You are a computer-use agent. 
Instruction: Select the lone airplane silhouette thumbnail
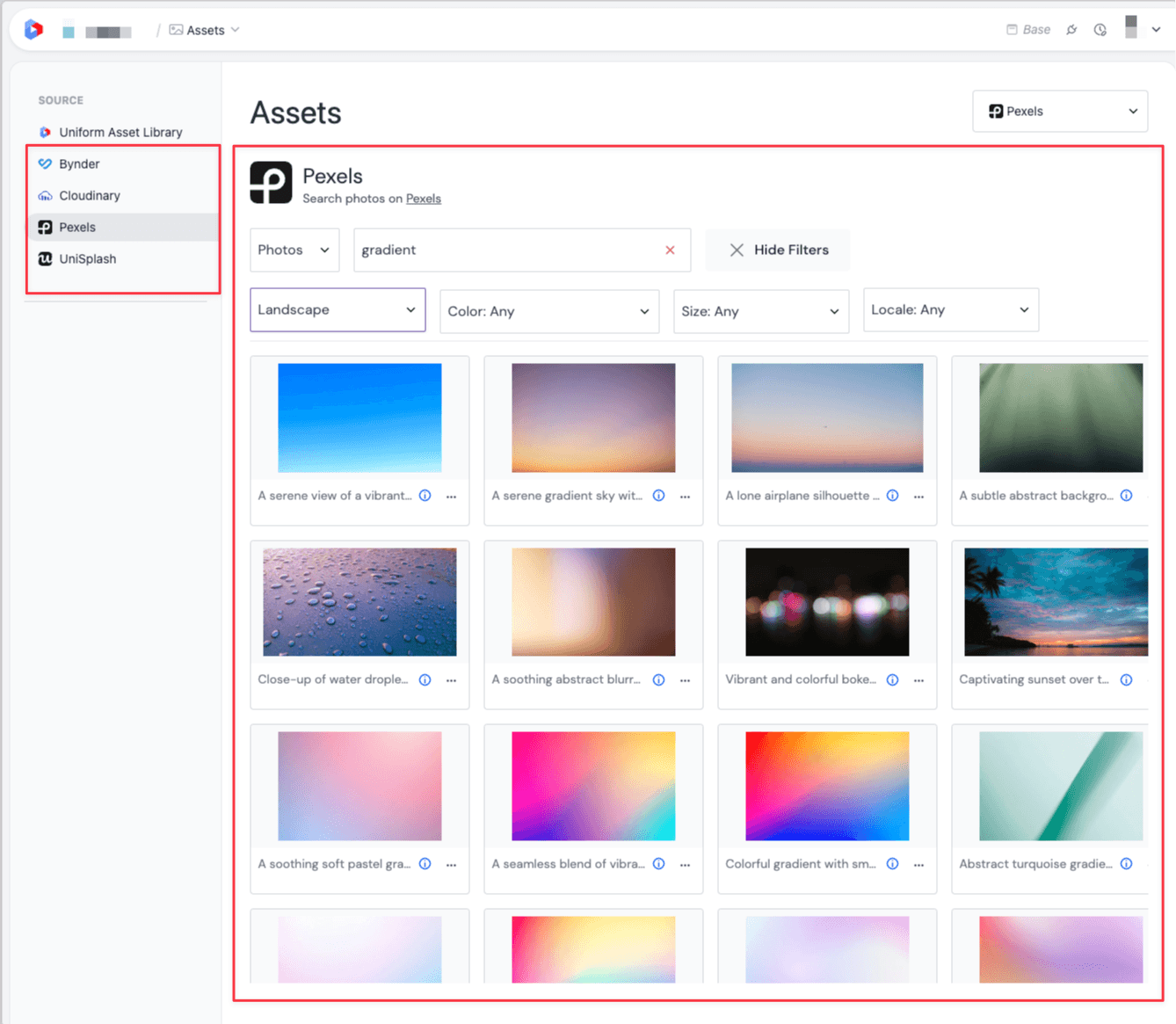coord(827,418)
